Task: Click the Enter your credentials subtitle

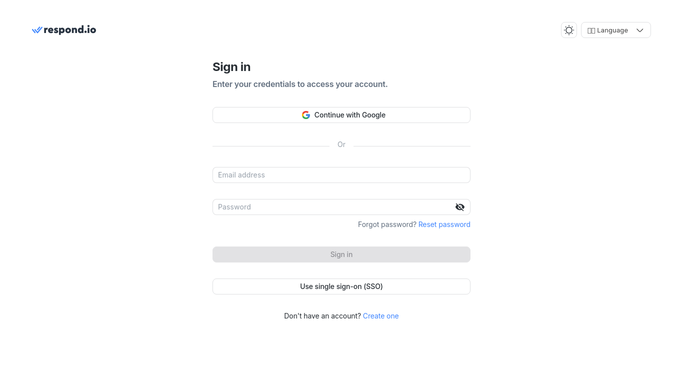Action: [300, 84]
